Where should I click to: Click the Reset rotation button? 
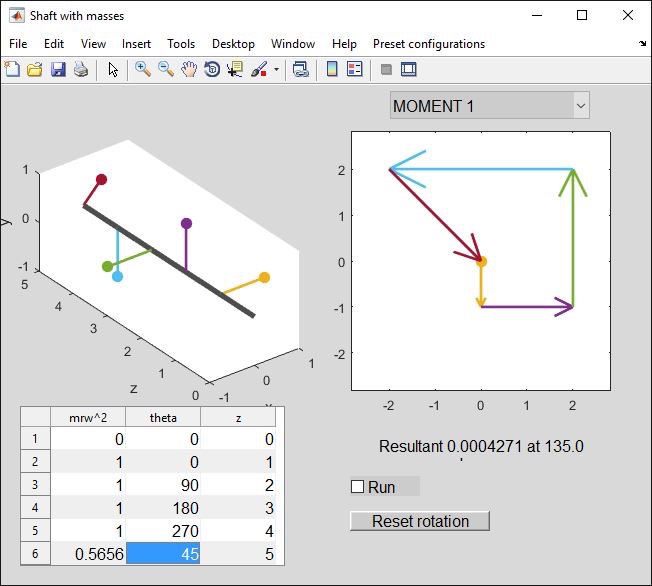point(420,521)
